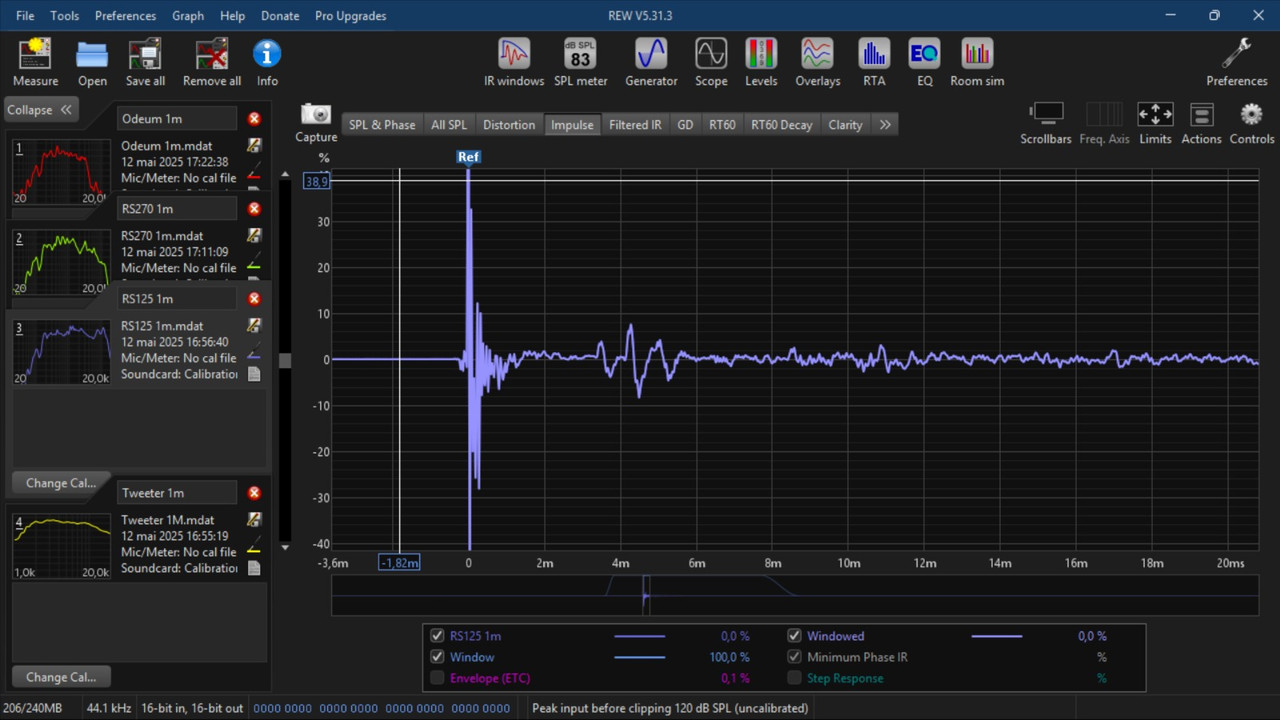Switch to the SPL & Phase tab
1280x720 pixels.
click(382, 125)
